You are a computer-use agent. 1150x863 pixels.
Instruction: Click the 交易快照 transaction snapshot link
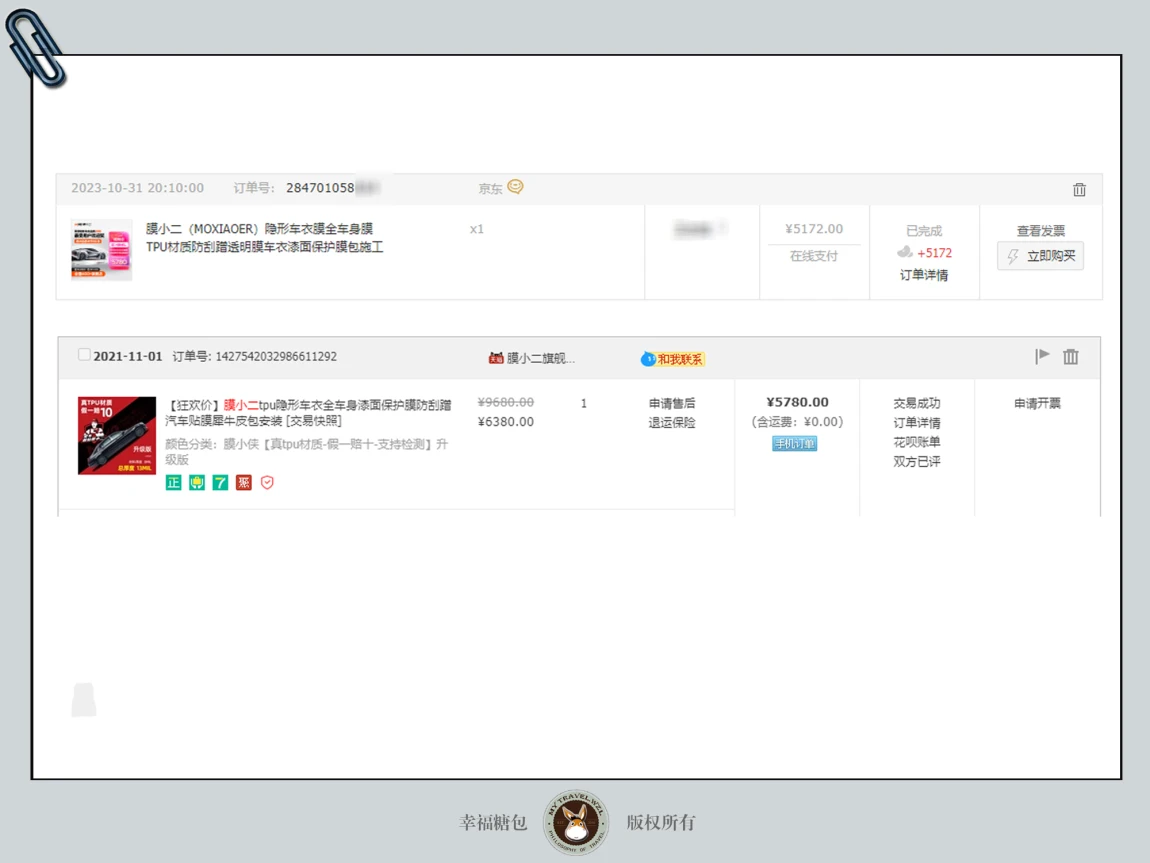coord(314,421)
